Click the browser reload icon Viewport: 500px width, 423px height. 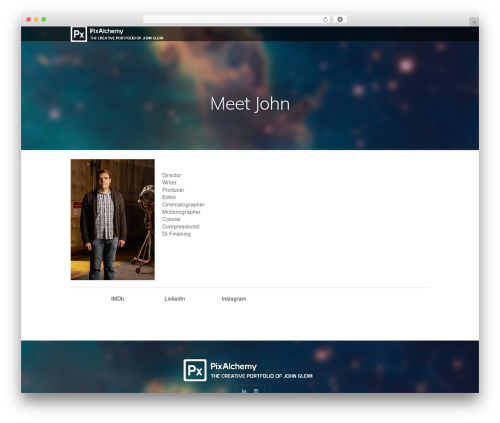click(325, 19)
